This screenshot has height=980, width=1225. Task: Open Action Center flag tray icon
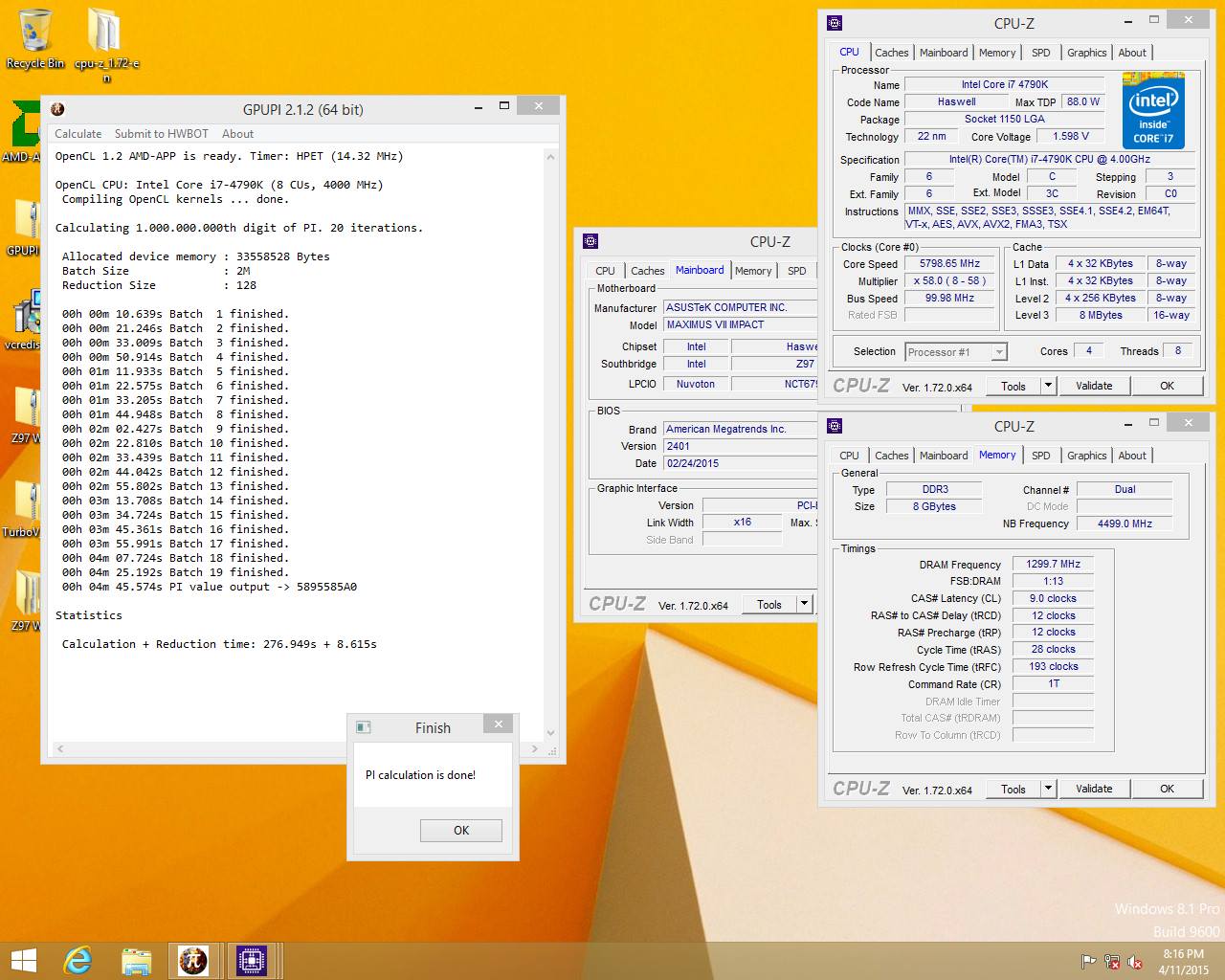tap(1088, 962)
